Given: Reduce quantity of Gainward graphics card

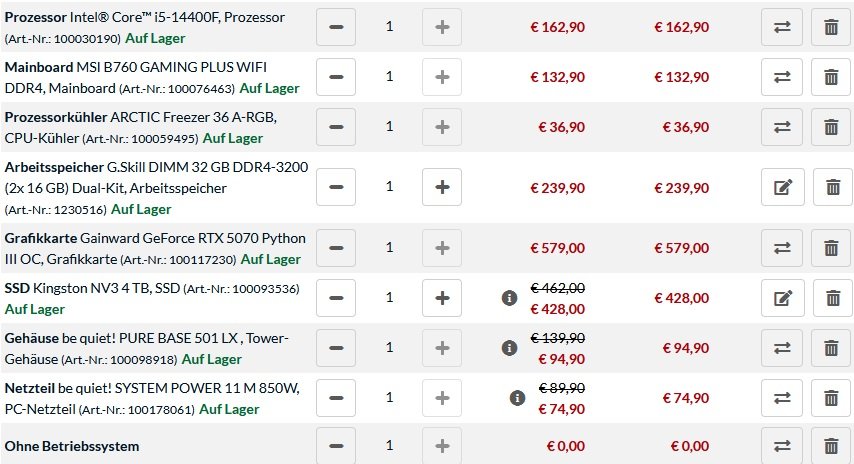Looking at the screenshot, I should coord(336,248).
